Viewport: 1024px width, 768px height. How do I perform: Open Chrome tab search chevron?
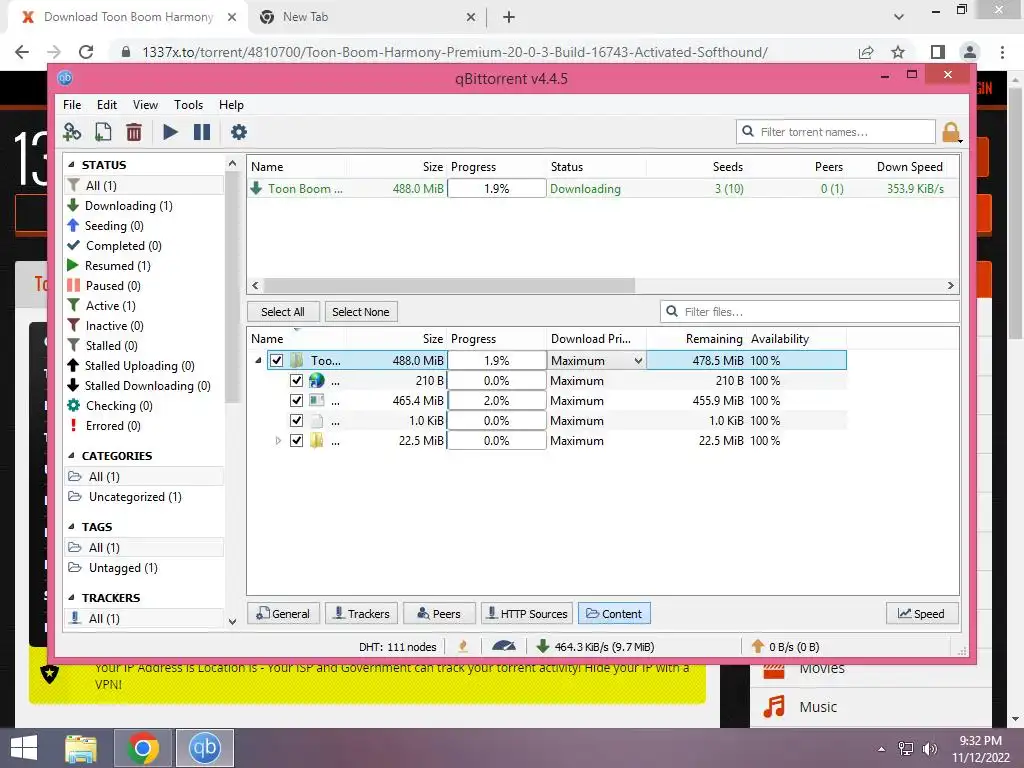pyautogui.click(x=899, y=17)
